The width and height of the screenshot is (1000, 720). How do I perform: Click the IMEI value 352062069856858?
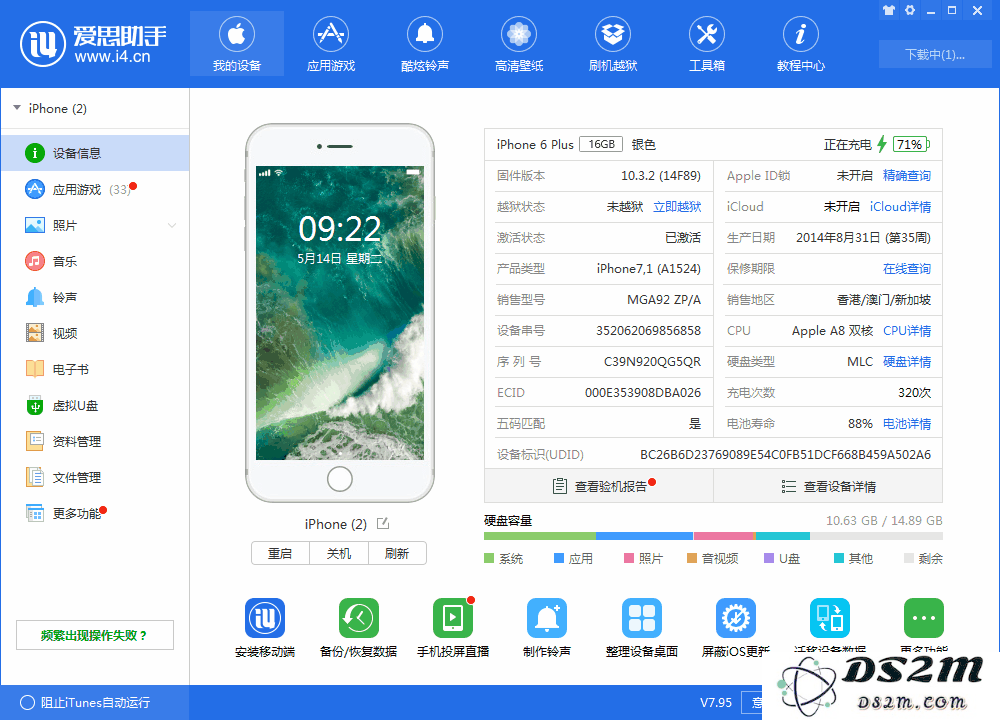click(648, 330)
